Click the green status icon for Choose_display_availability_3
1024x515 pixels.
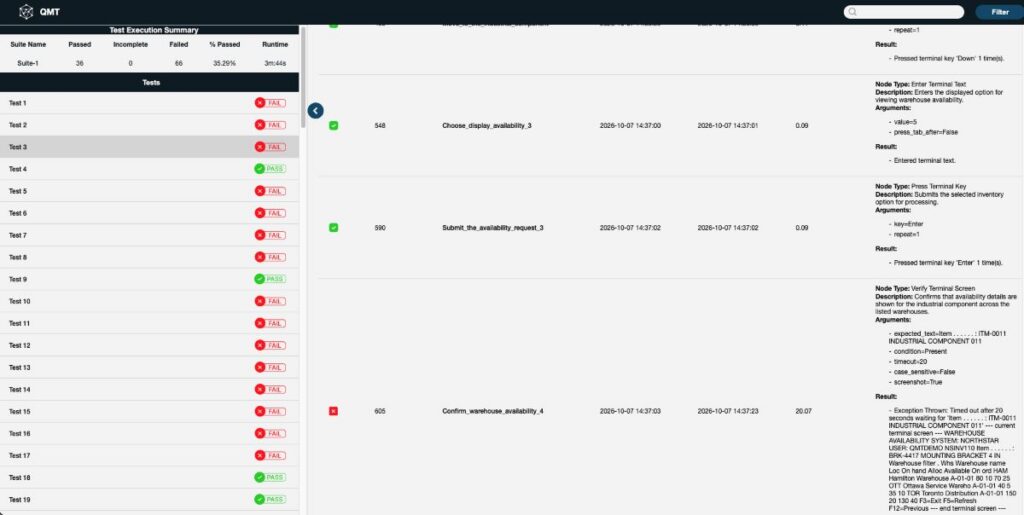pyautogui.click(x=334, y=125)
